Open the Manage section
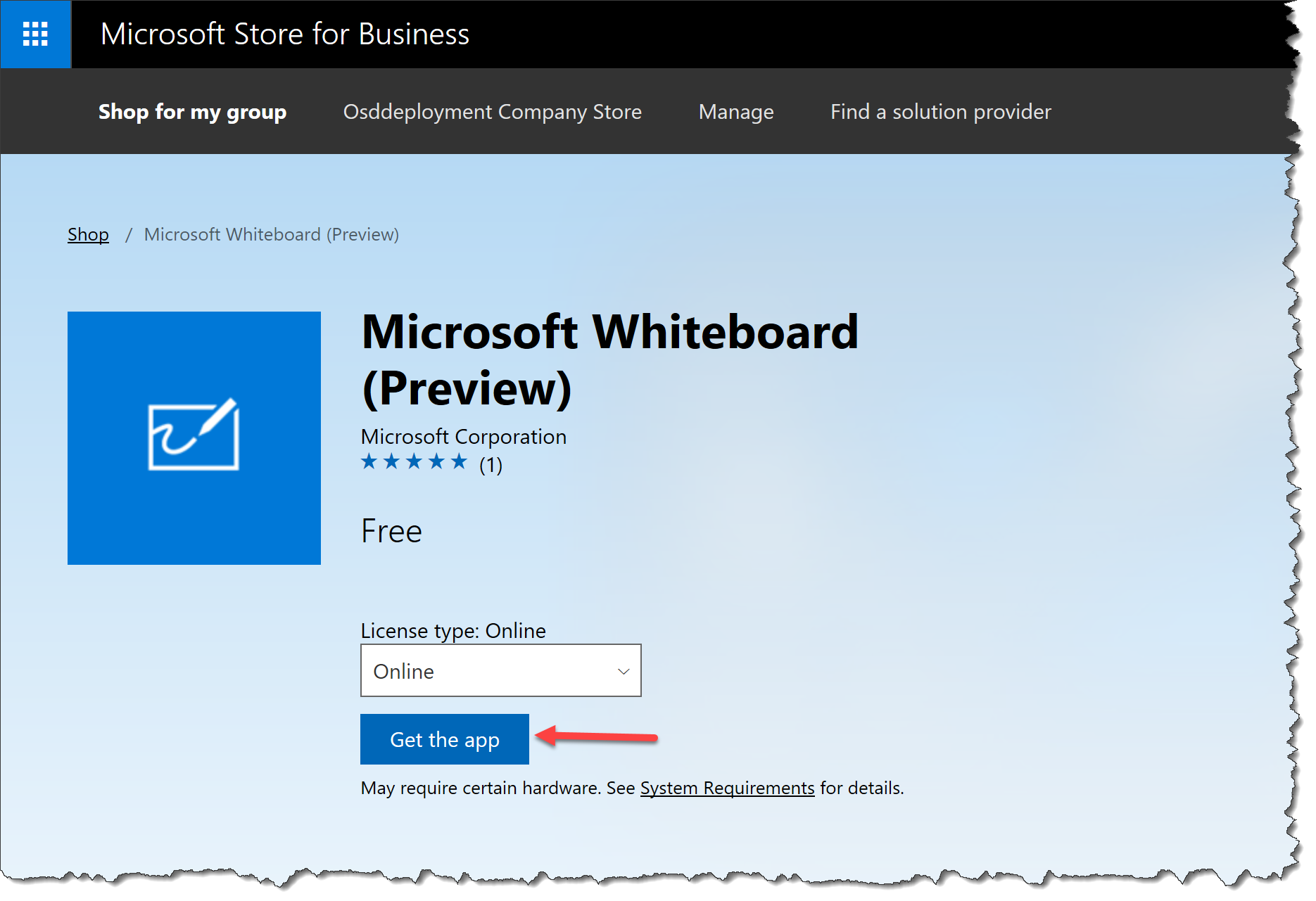1316x901 pixels. [735, 111]
